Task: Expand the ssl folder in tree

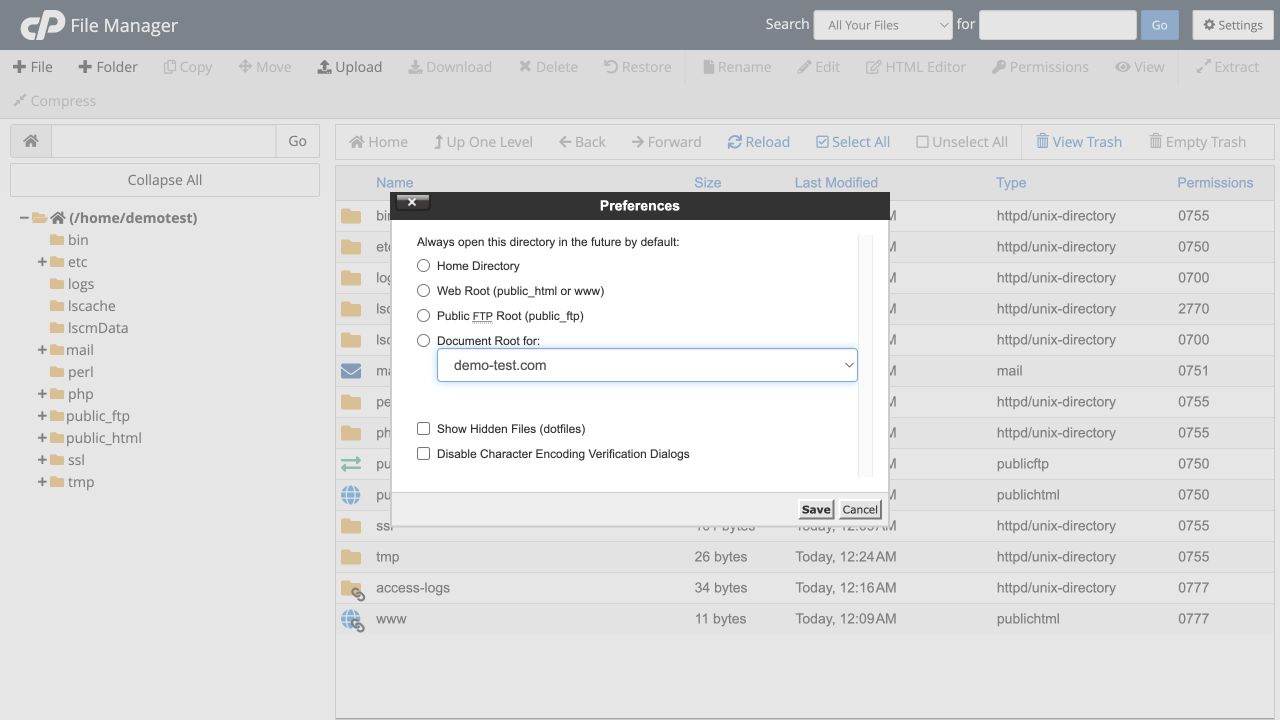Action: pyautogui.click(x=43, y=460)
